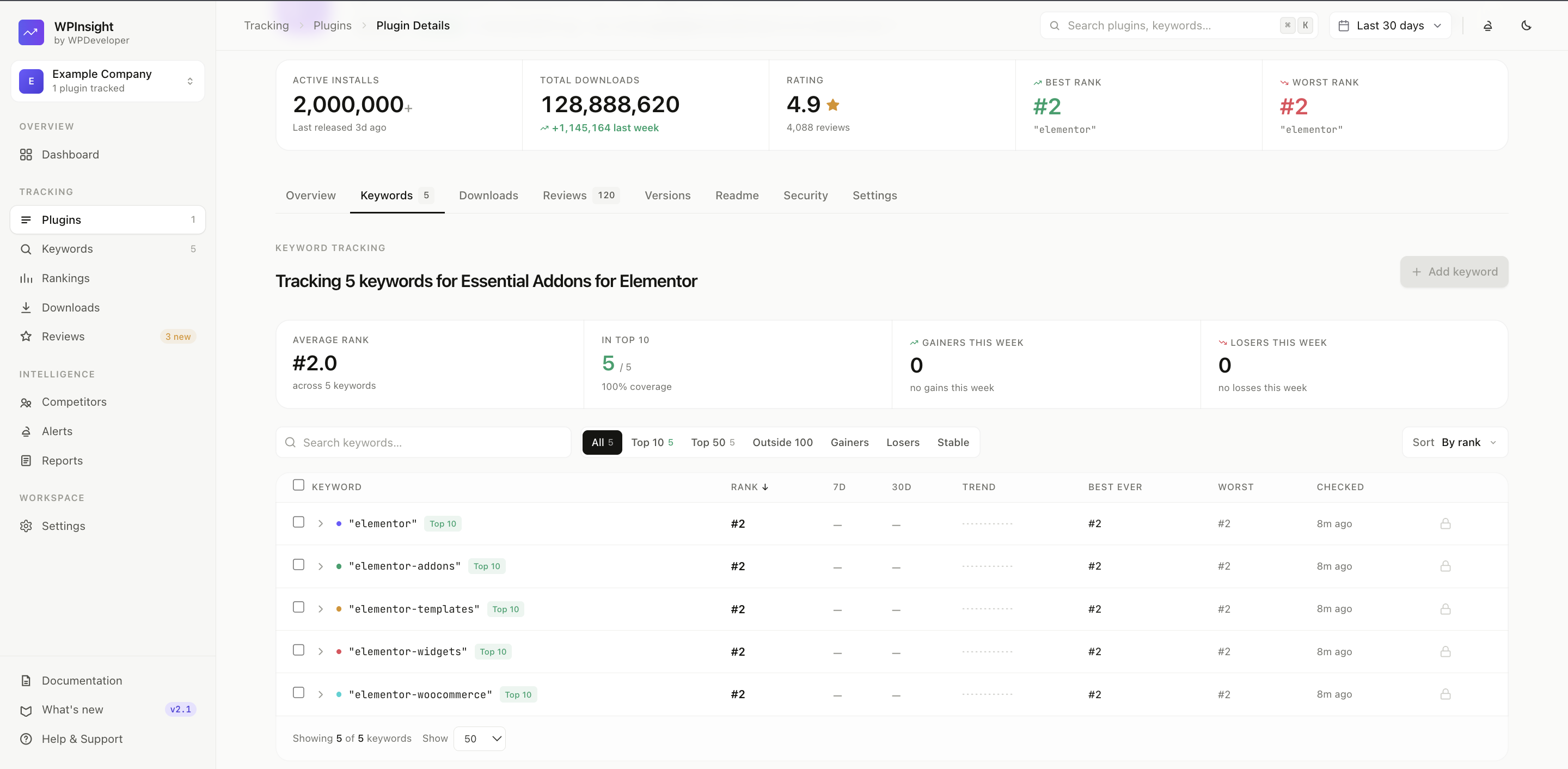1568x769 pixels.
Task: Switch to the Readme tab
Action: click(x=737, y=196)
